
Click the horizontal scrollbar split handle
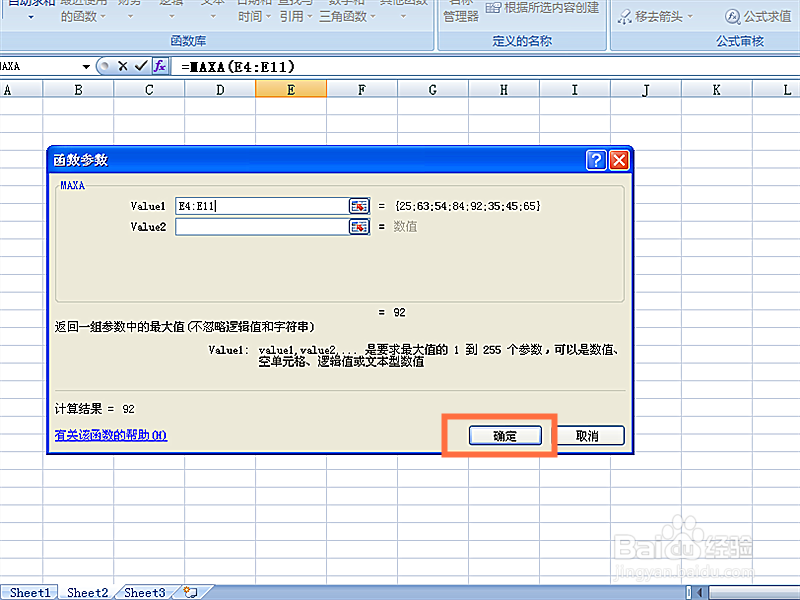[x=689, y=592]
